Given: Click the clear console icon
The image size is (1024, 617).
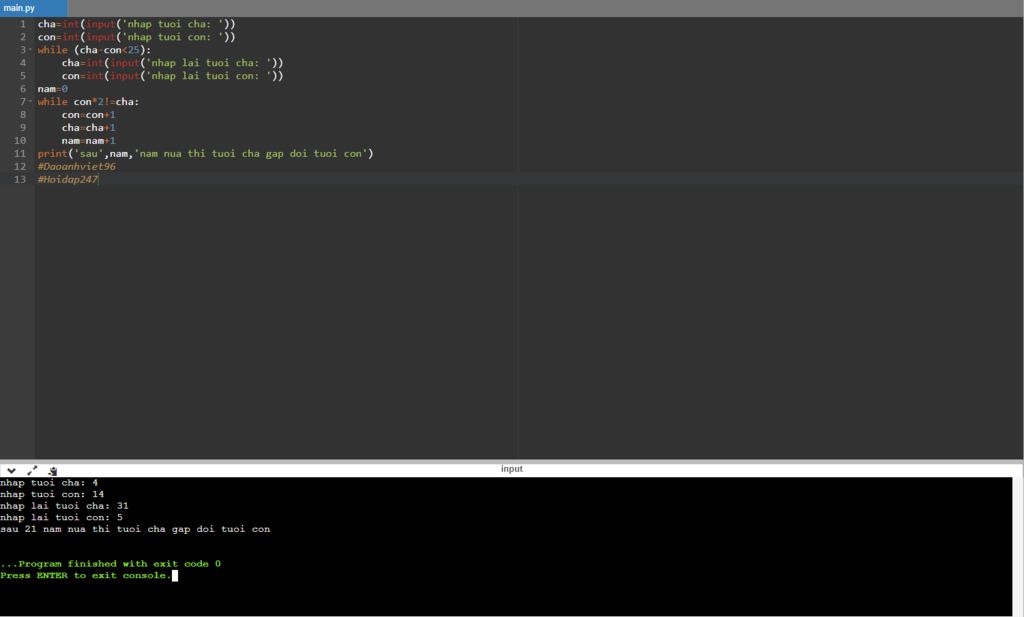Looking at the screenshot, I should [x=52, y=470].
